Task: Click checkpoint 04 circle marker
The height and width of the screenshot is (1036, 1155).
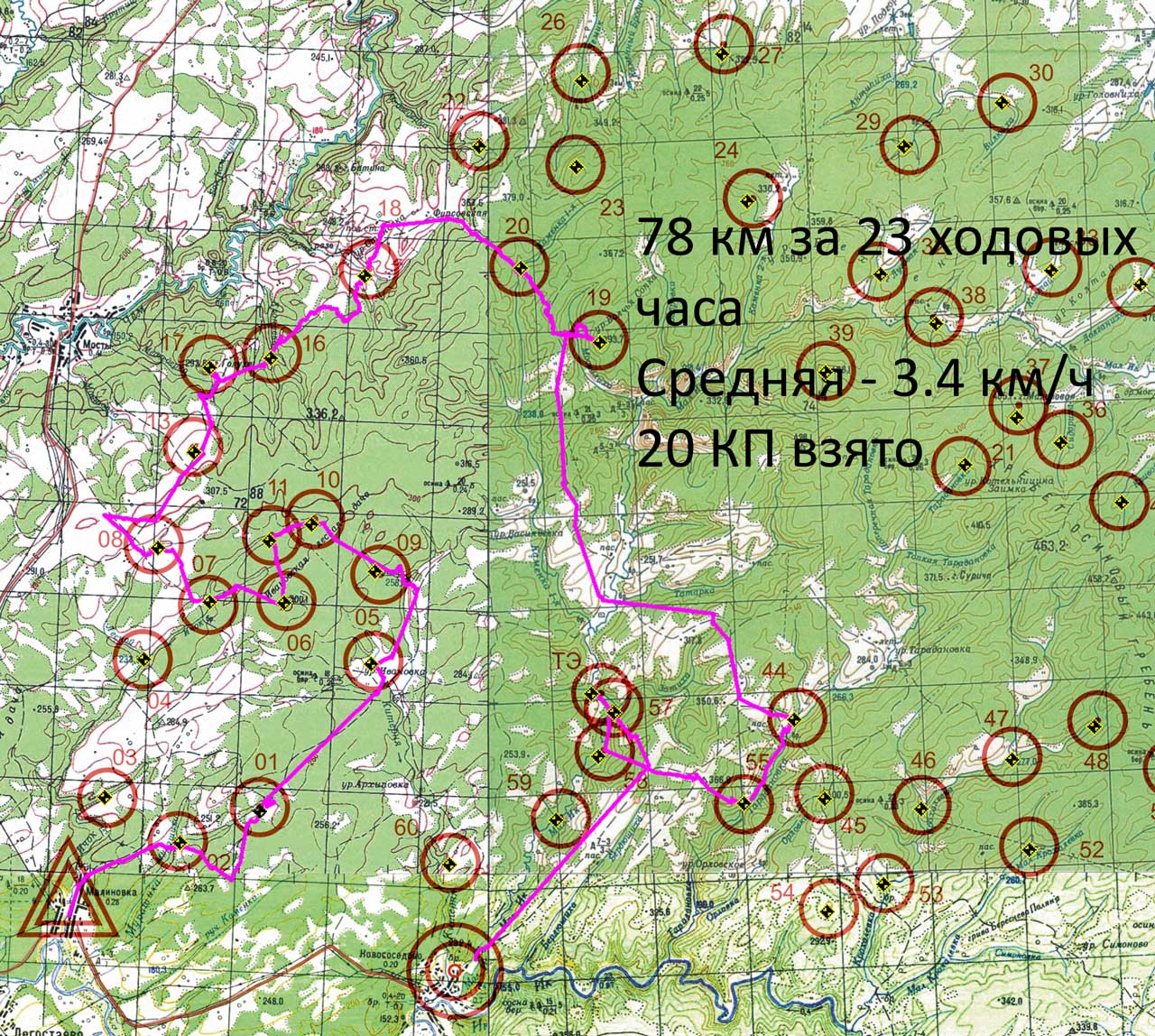Action: click(x=143, y=657)
